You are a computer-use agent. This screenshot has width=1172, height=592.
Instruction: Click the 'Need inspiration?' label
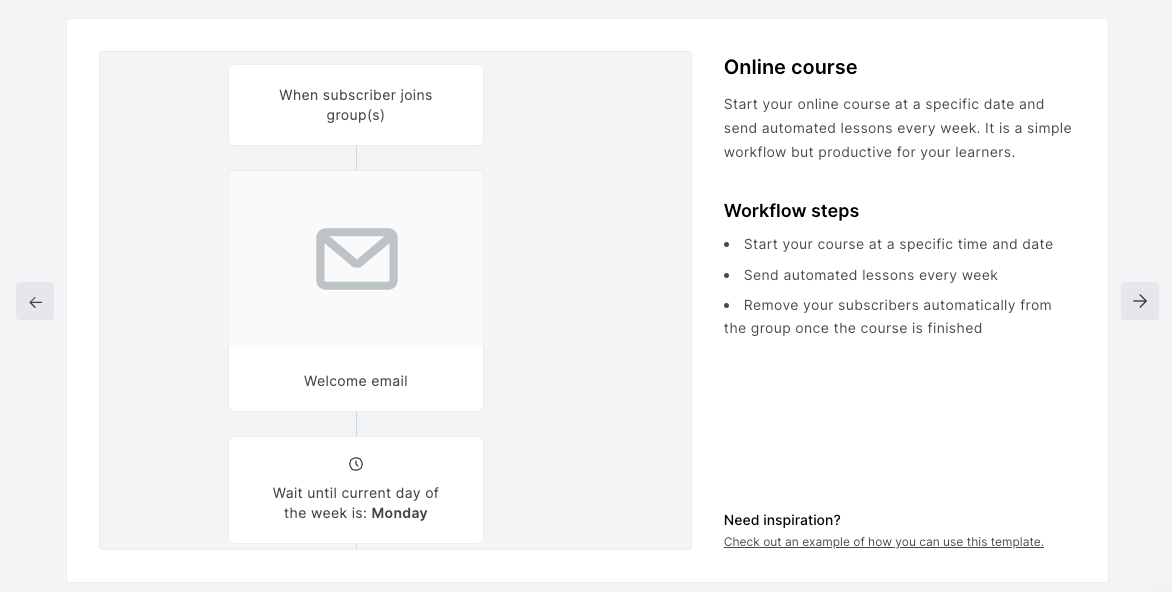point(782,520)
